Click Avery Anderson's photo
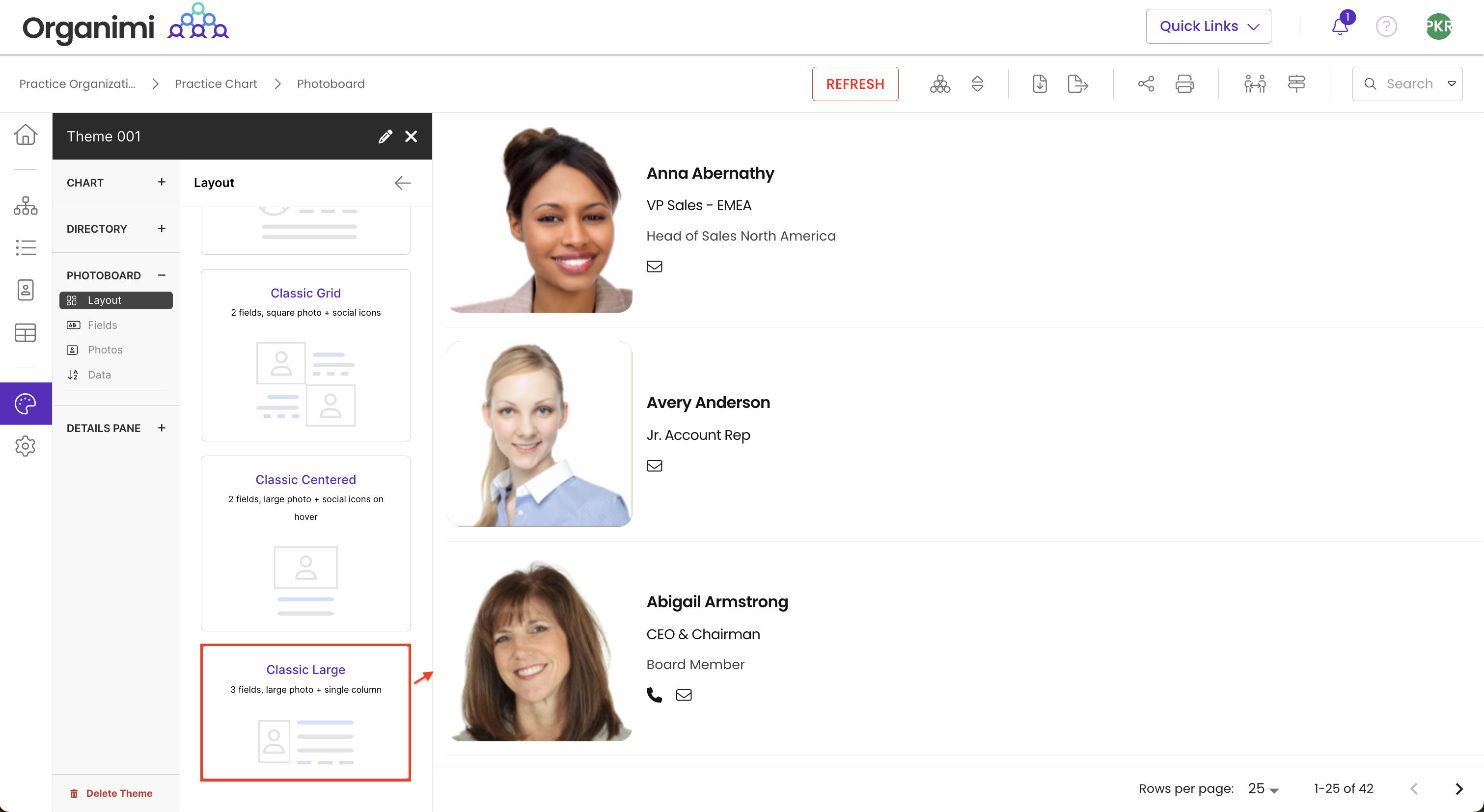Viewport: 1484px width, 812px height. pyautogui.click(x=539, y=433)
